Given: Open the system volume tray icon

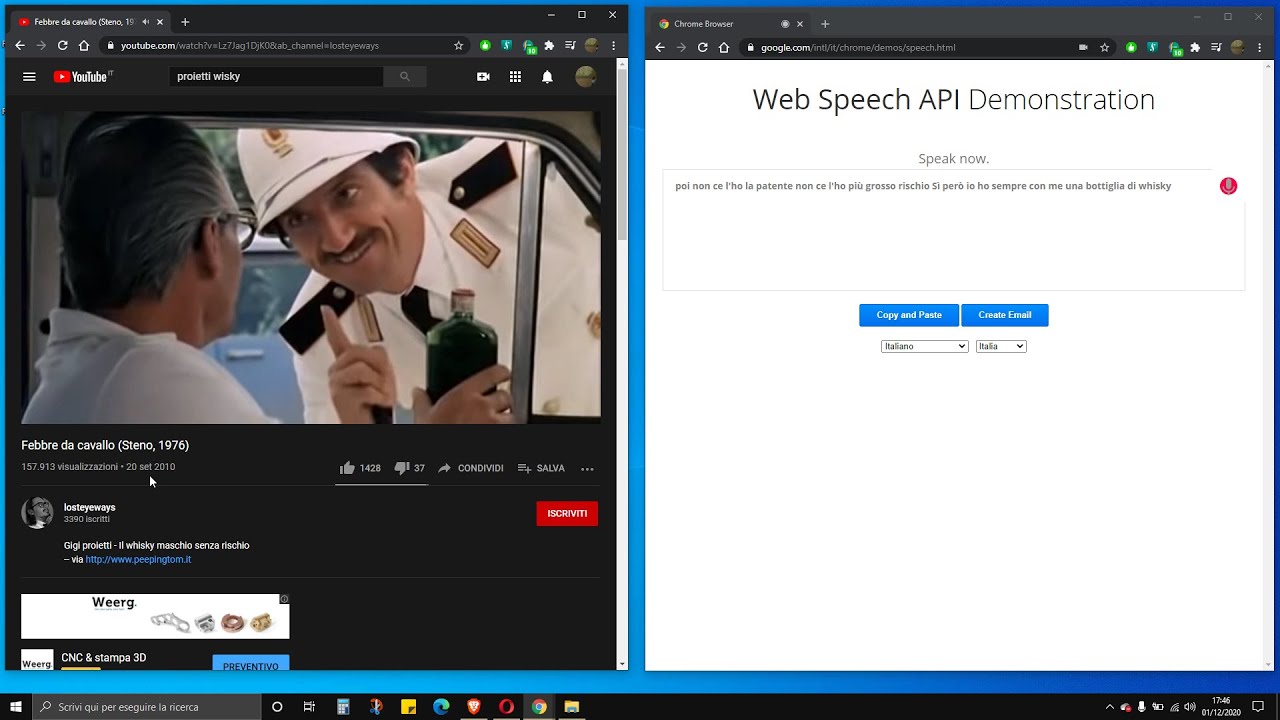Looking at the screenshot, I should [x=1190, y=707].
